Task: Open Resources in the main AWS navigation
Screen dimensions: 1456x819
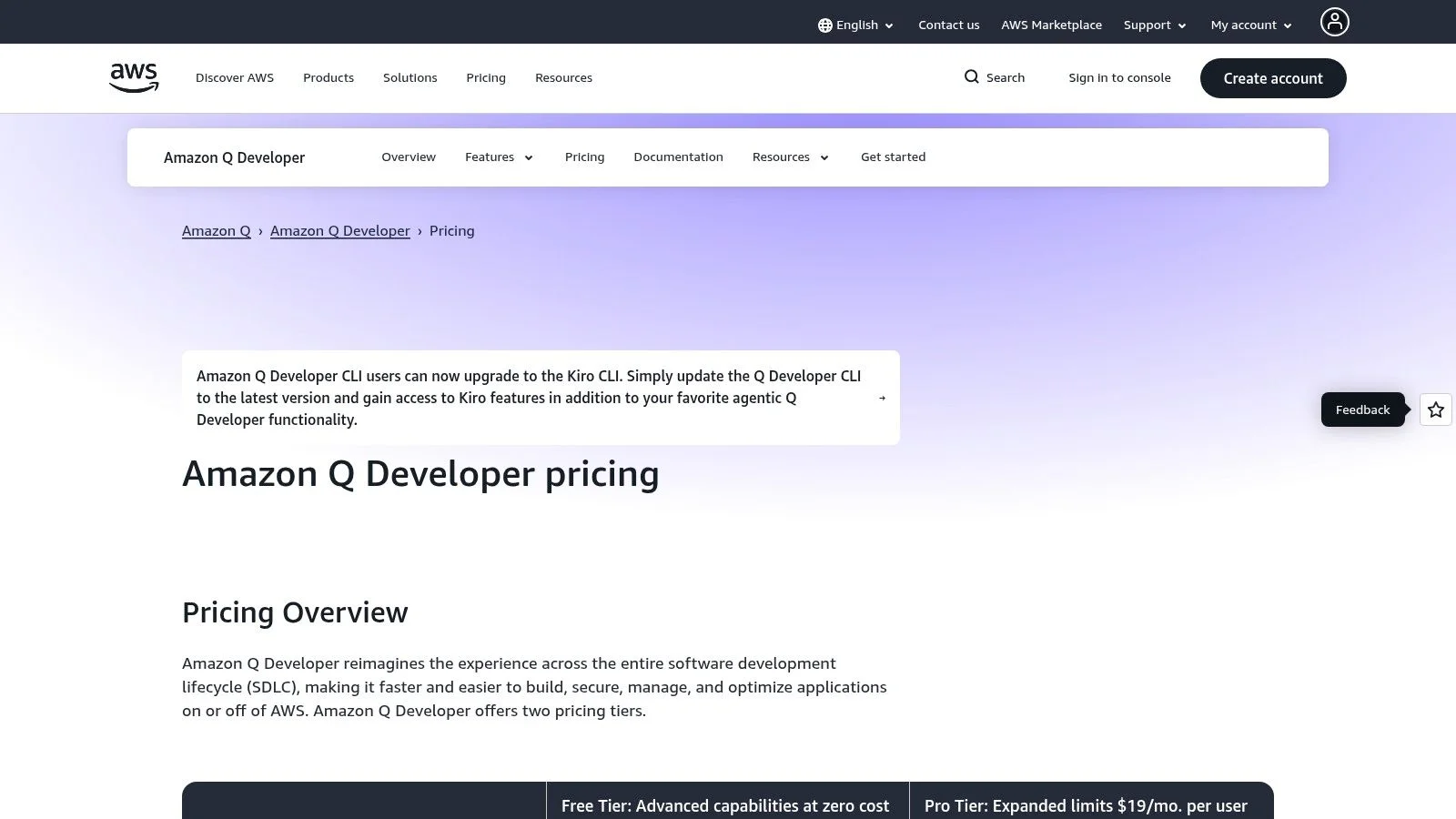Action: click(x=563, y=78)
